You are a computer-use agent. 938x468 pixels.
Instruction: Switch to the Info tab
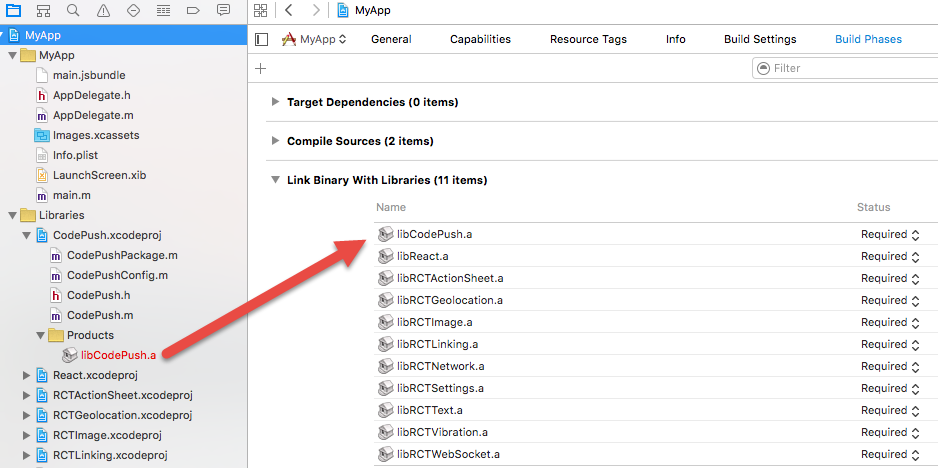click(x=675, y=39)
